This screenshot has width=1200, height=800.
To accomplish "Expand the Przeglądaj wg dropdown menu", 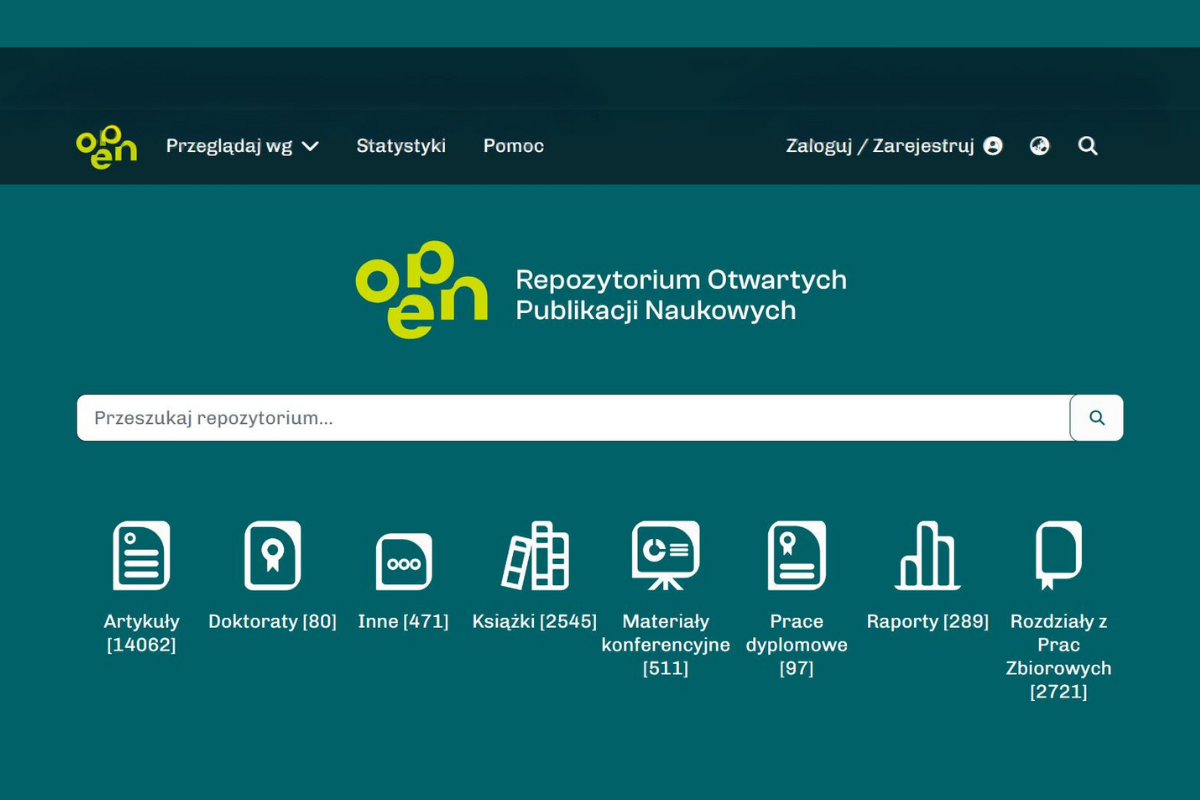I will point(242,146).
